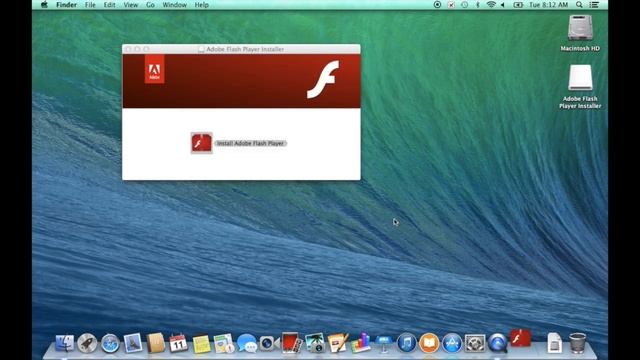Open the document stack in Dock
Screen dimensions: 640x360
tap(554, 343)
